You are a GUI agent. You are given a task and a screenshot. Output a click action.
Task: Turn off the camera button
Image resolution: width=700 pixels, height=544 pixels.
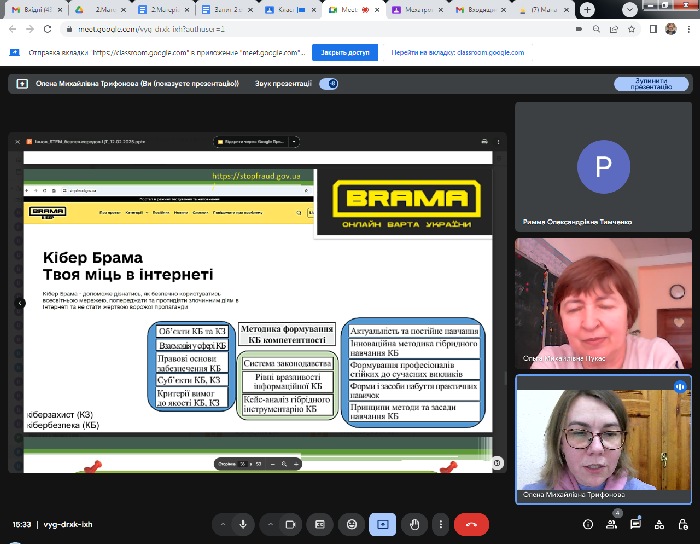tap(292, 523)
